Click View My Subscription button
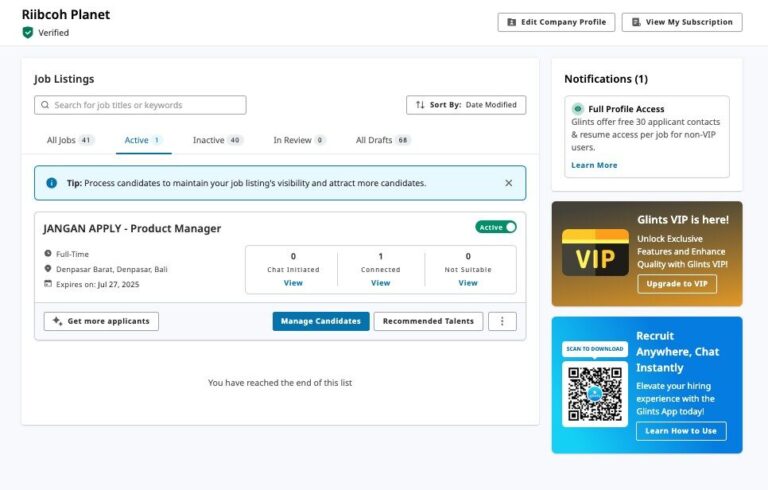768x490 pixels. 682,22
